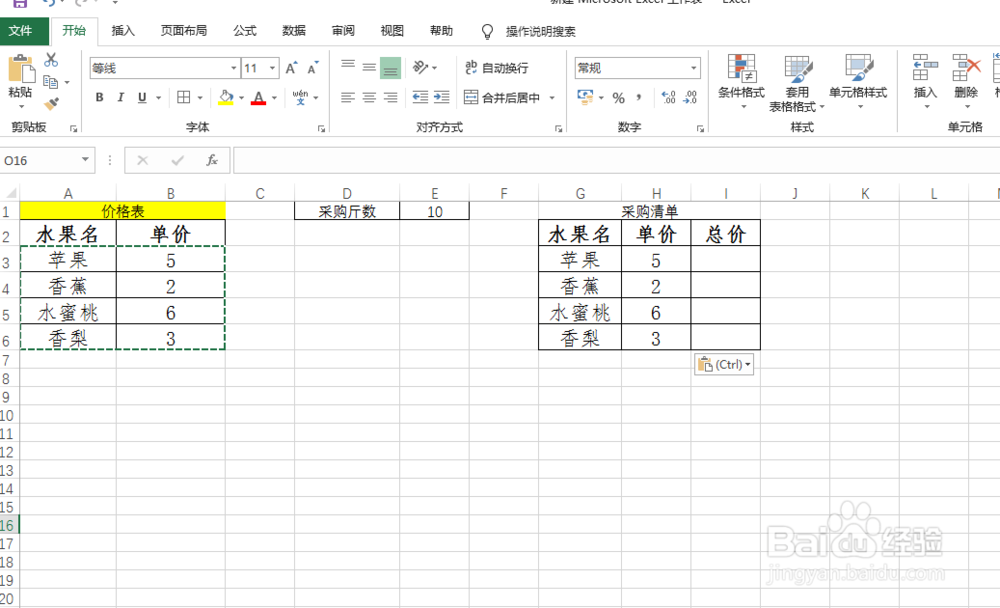Expand the merge and center dropdown arrow
The width and height of the screenshot is (1000, 608).
552,98
